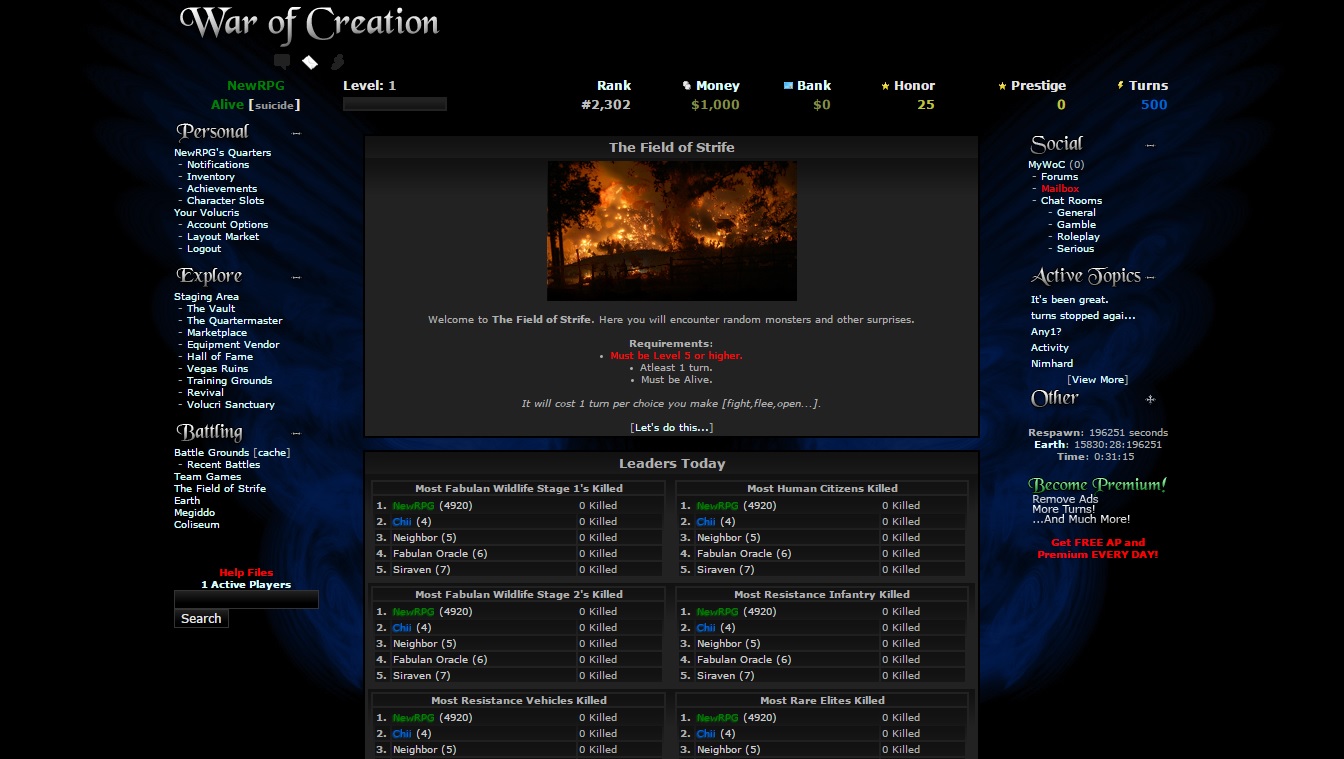Click Logout
Viewport: 1344px width, 759px height.
tap(204, 249)
